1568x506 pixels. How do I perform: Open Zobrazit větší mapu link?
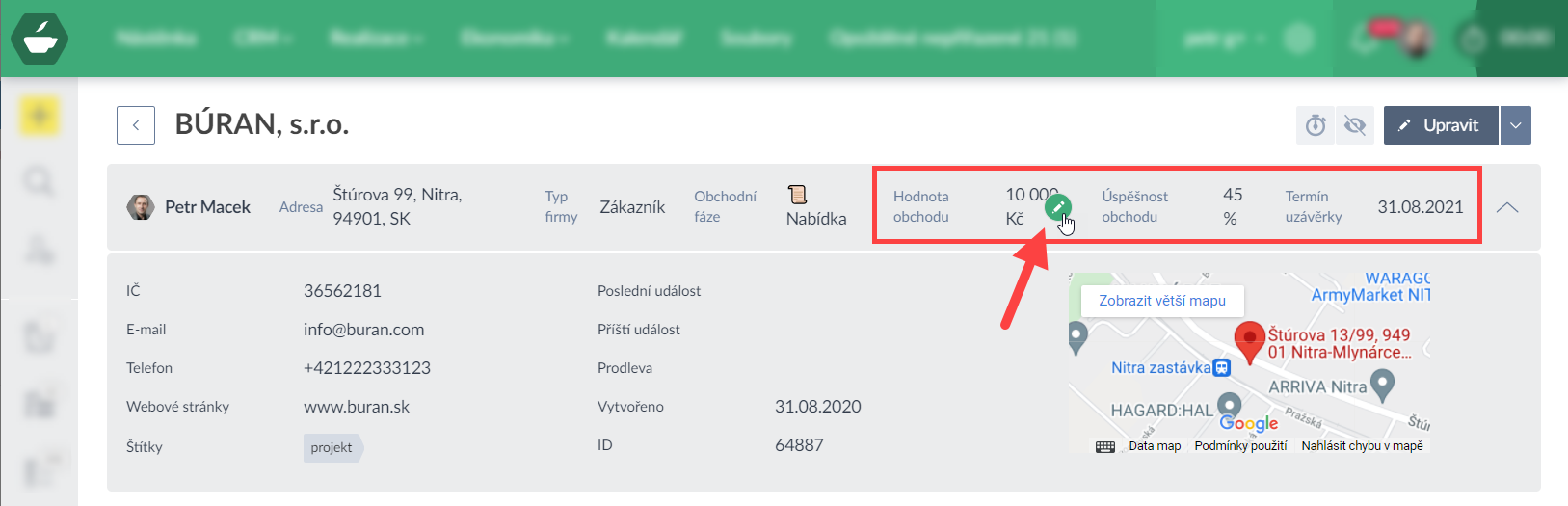click(1162, 301)
